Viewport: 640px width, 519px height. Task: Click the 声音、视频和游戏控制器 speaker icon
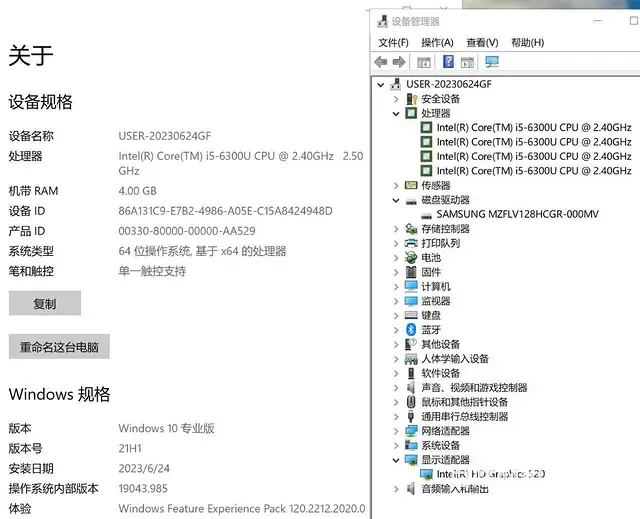[x=411, y=388]
